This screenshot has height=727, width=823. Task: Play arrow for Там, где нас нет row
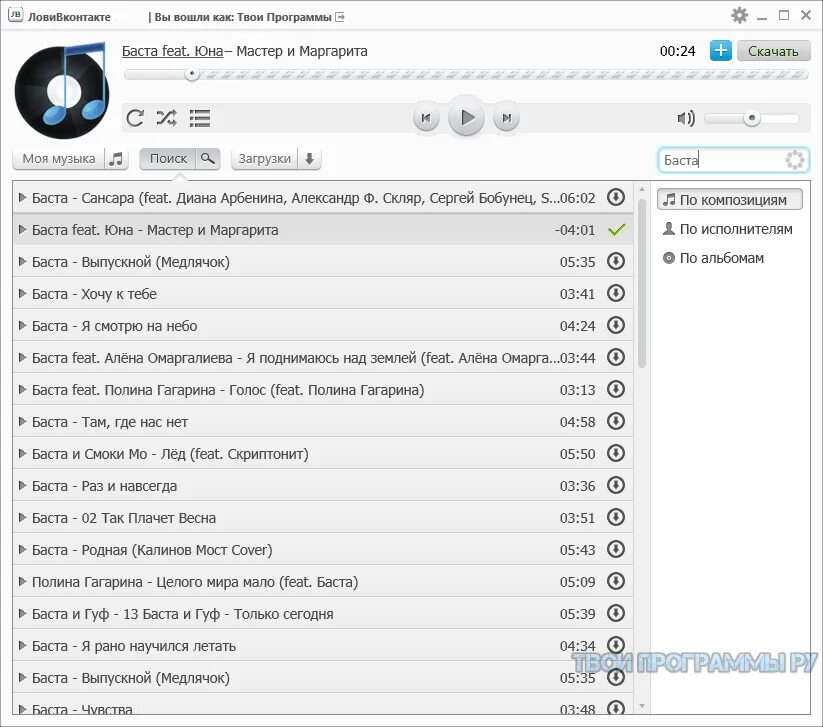click(22, 422)
